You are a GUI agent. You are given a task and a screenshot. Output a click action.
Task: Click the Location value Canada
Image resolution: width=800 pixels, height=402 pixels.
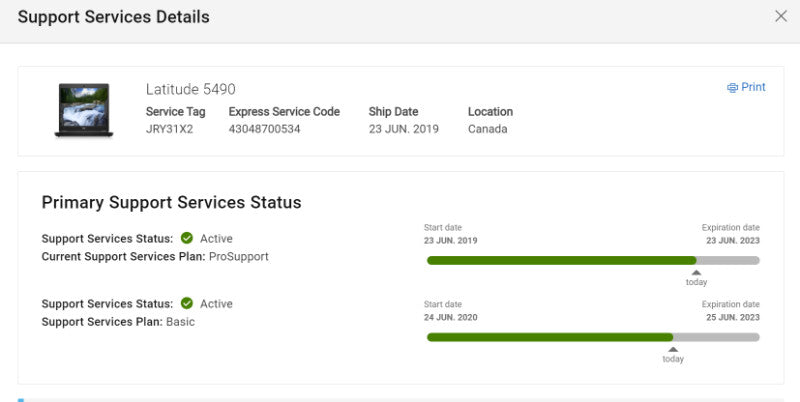coord(487,129)
